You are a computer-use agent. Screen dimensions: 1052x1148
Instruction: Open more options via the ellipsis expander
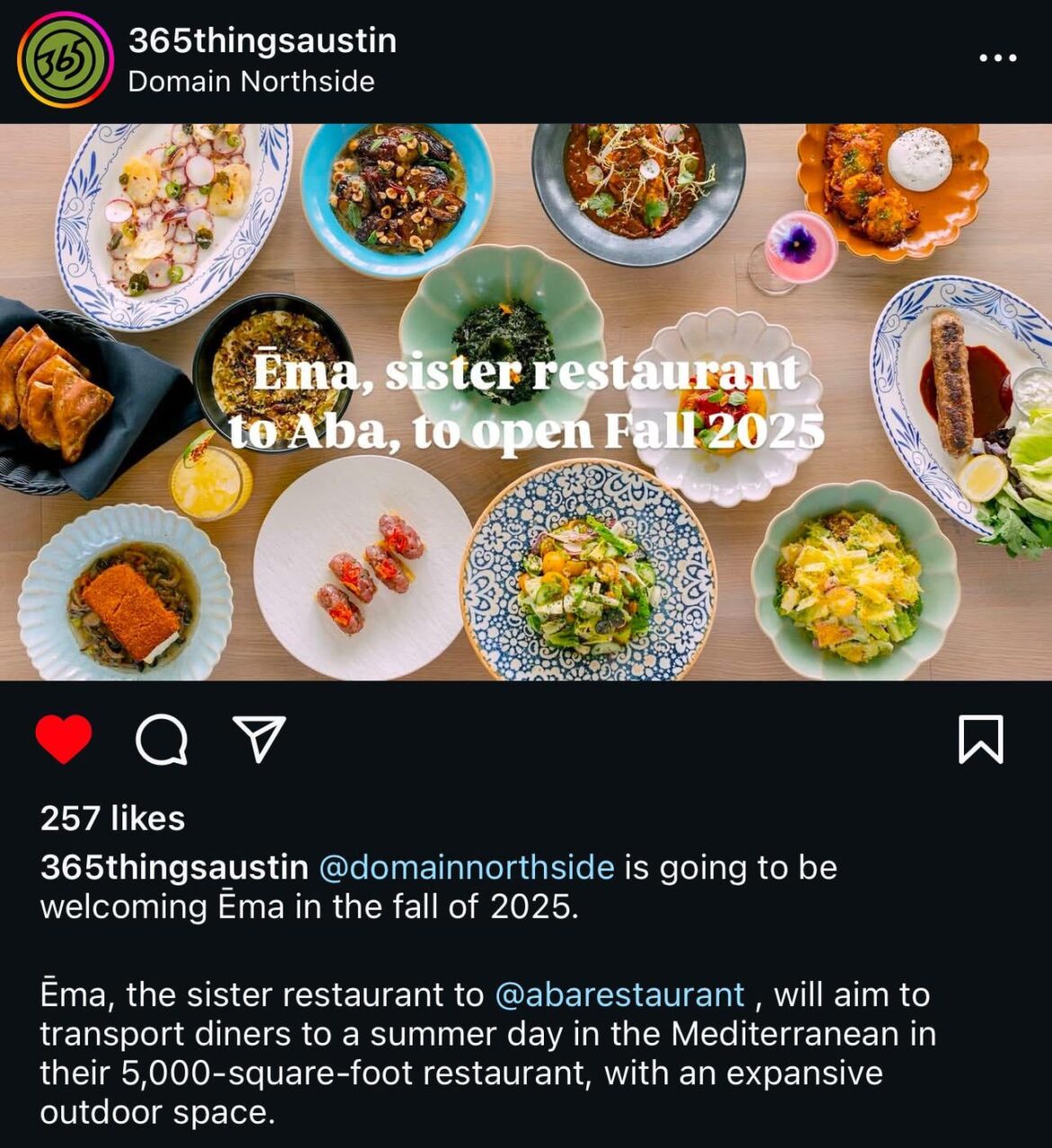(996, 57)
